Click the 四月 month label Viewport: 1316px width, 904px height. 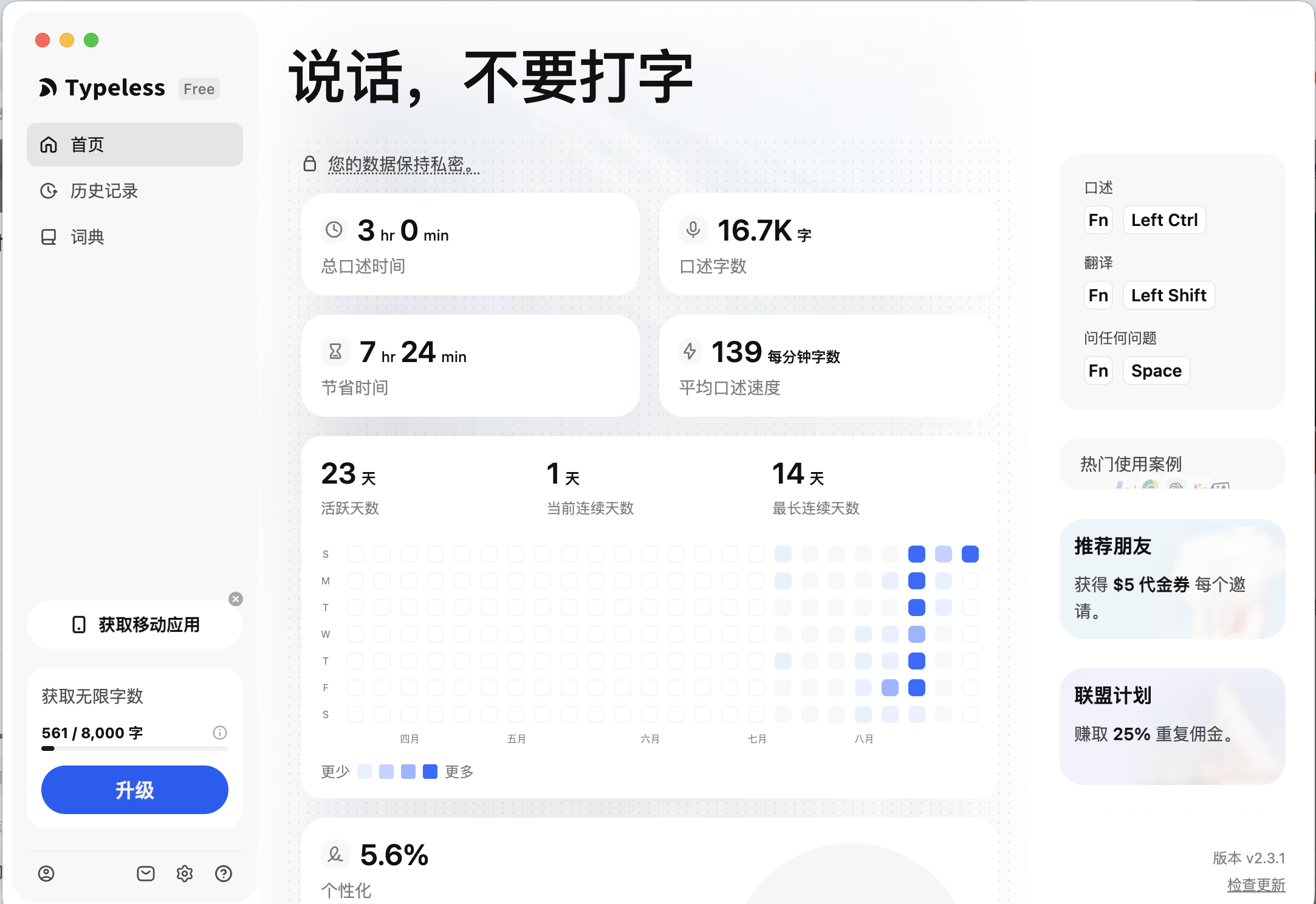tap(409, 739)
